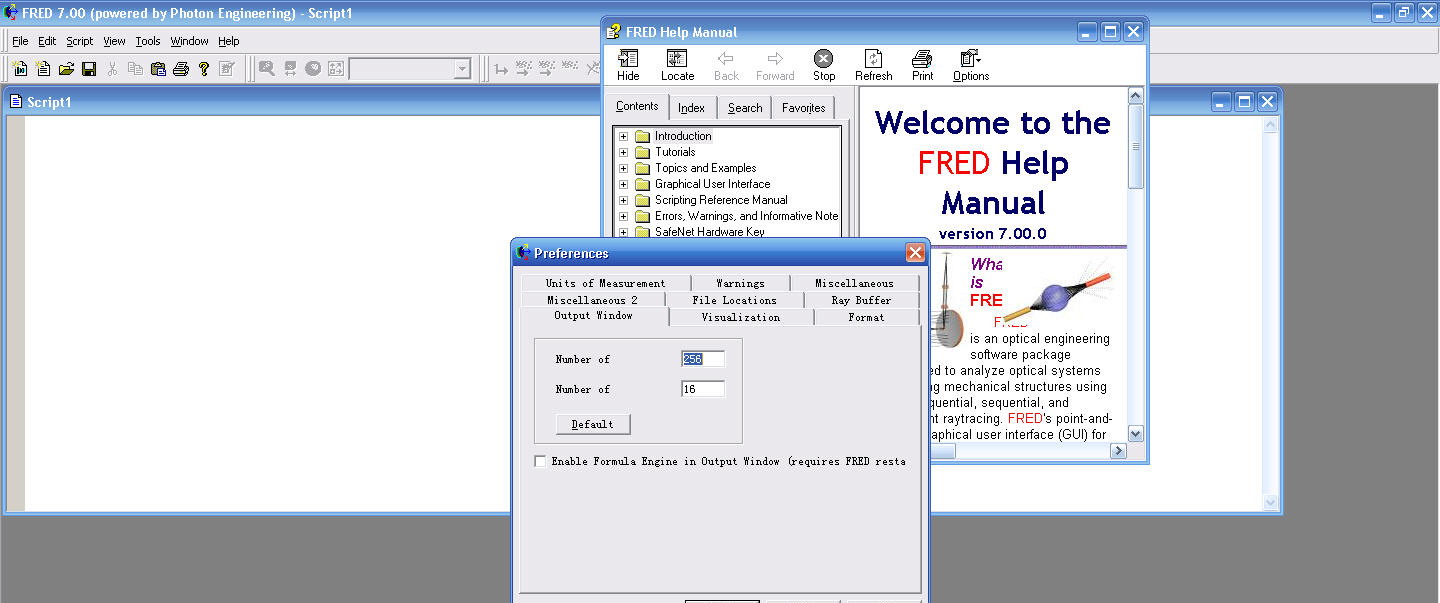Click the field containing 256

pyautogui.click(x=703, y=359)
